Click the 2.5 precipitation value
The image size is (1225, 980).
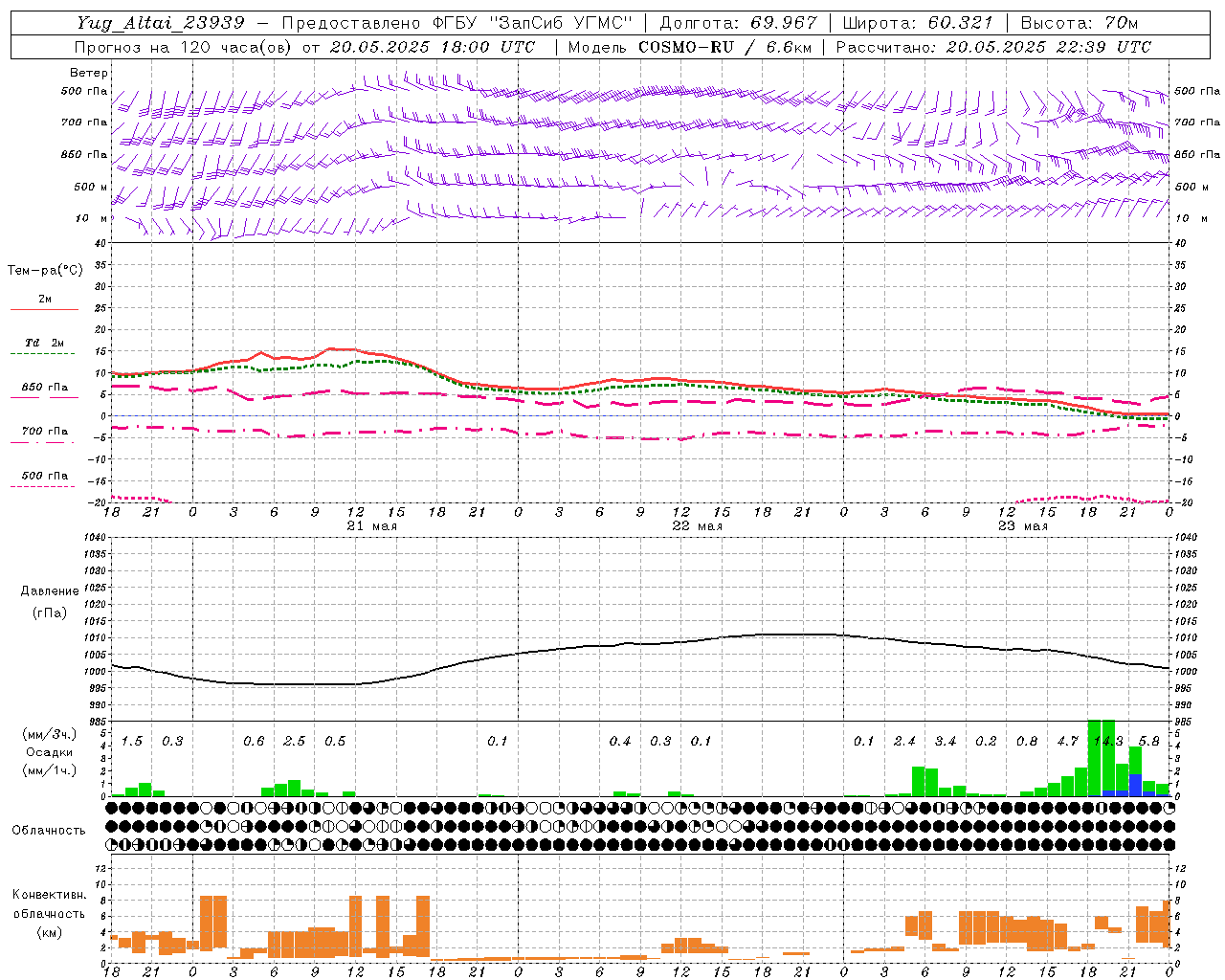pos(295,742)
